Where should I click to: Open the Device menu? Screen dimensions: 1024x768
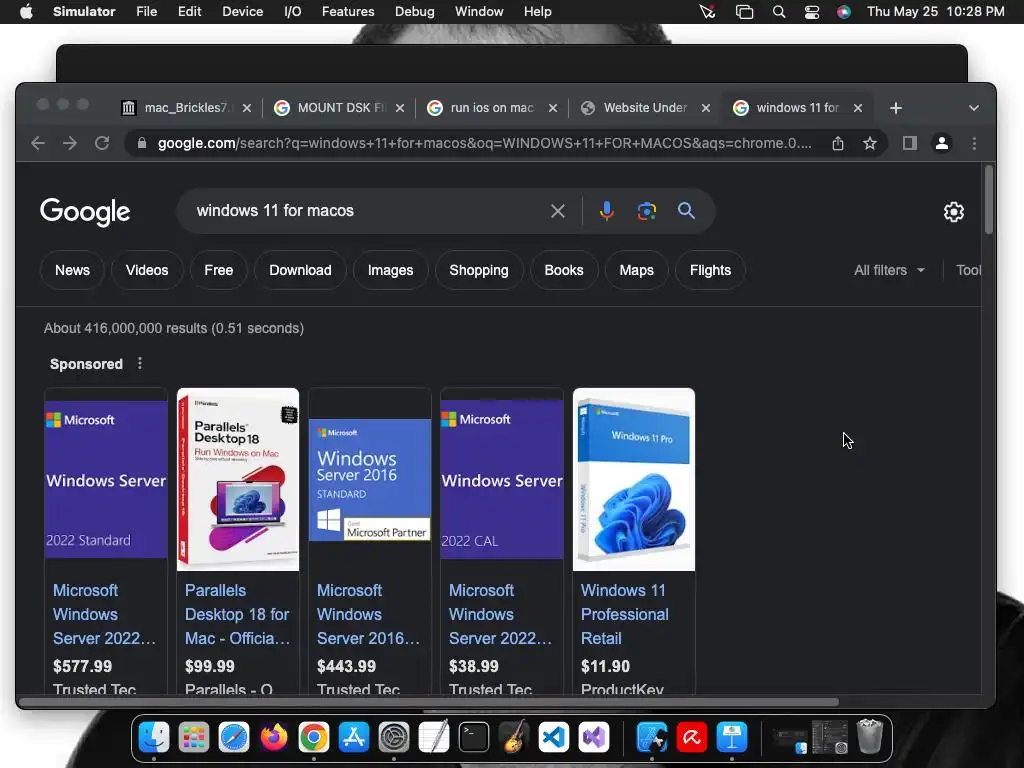pos(242,12)
